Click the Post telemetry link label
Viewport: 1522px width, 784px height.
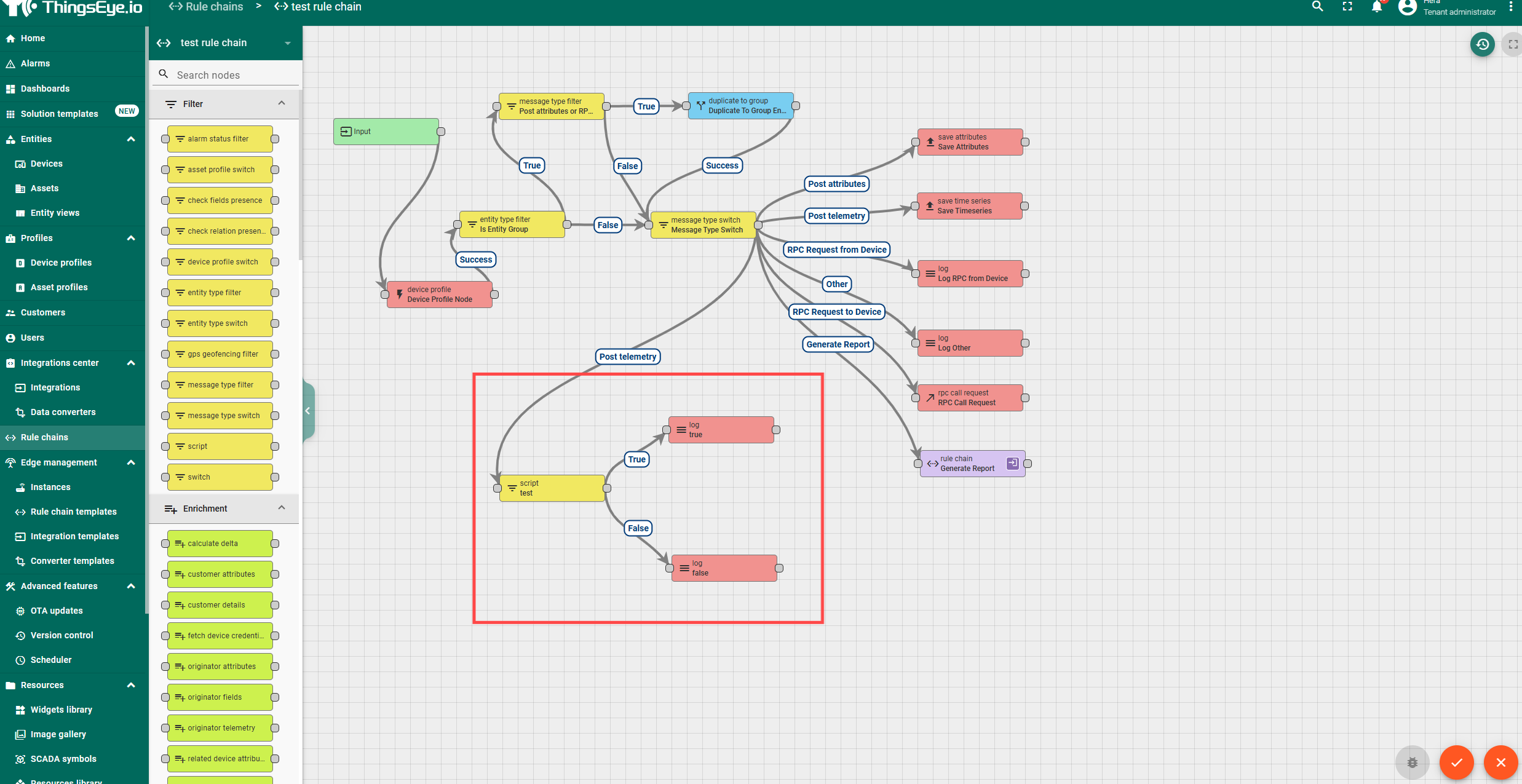click(x=627, y=357)
